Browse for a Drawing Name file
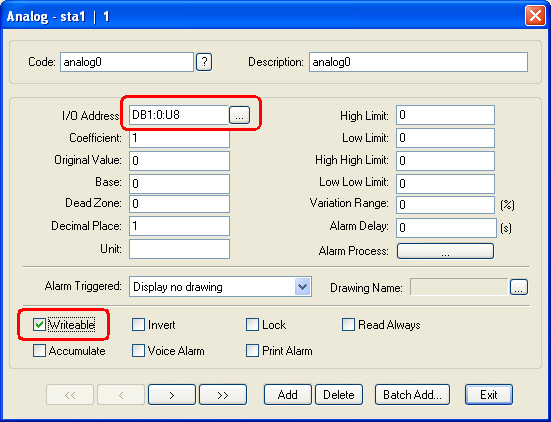The width and height of the screenshot is (551, 422). coord(519,287)
